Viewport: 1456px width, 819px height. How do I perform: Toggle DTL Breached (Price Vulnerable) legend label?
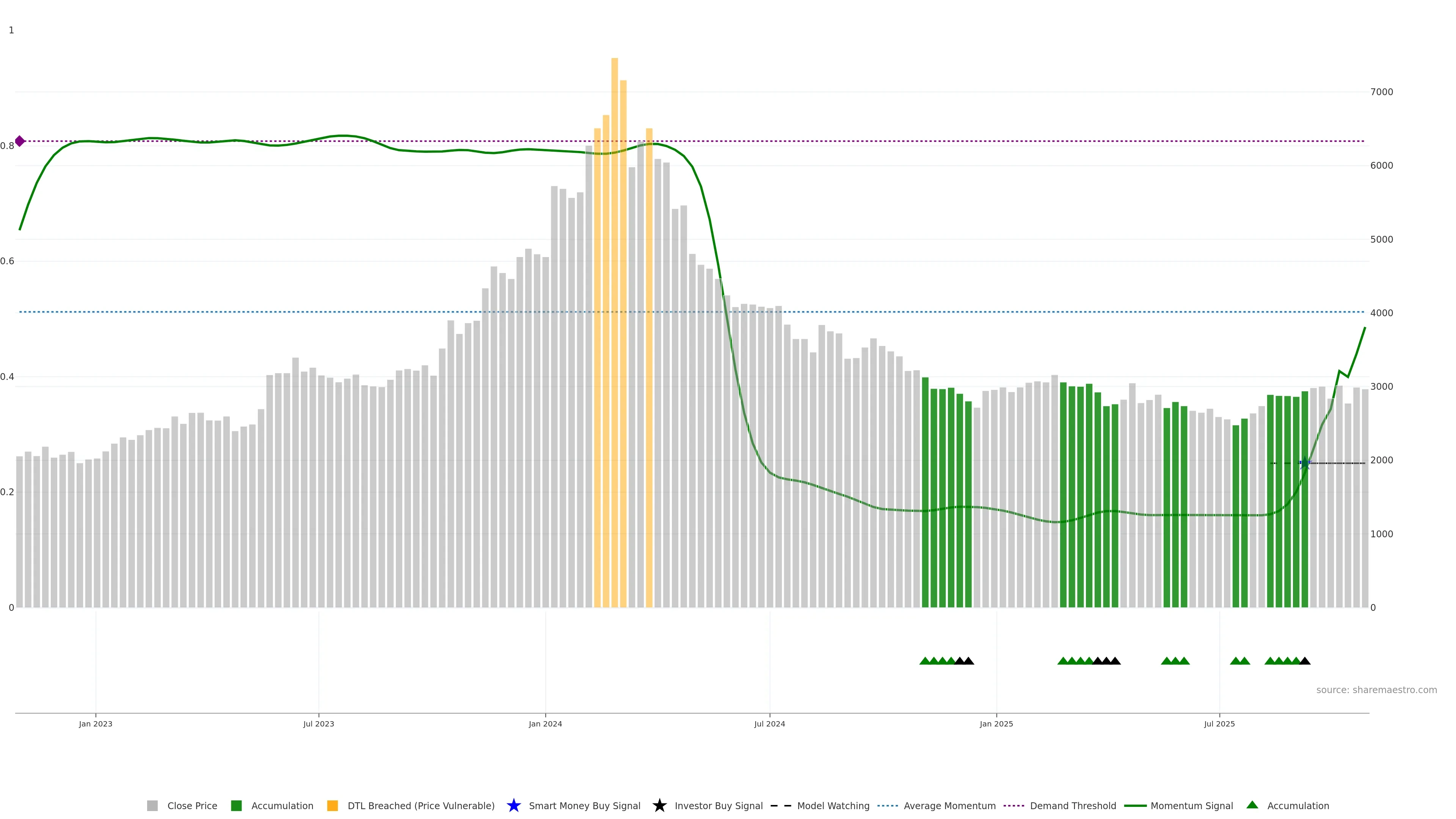click(420, 806)
